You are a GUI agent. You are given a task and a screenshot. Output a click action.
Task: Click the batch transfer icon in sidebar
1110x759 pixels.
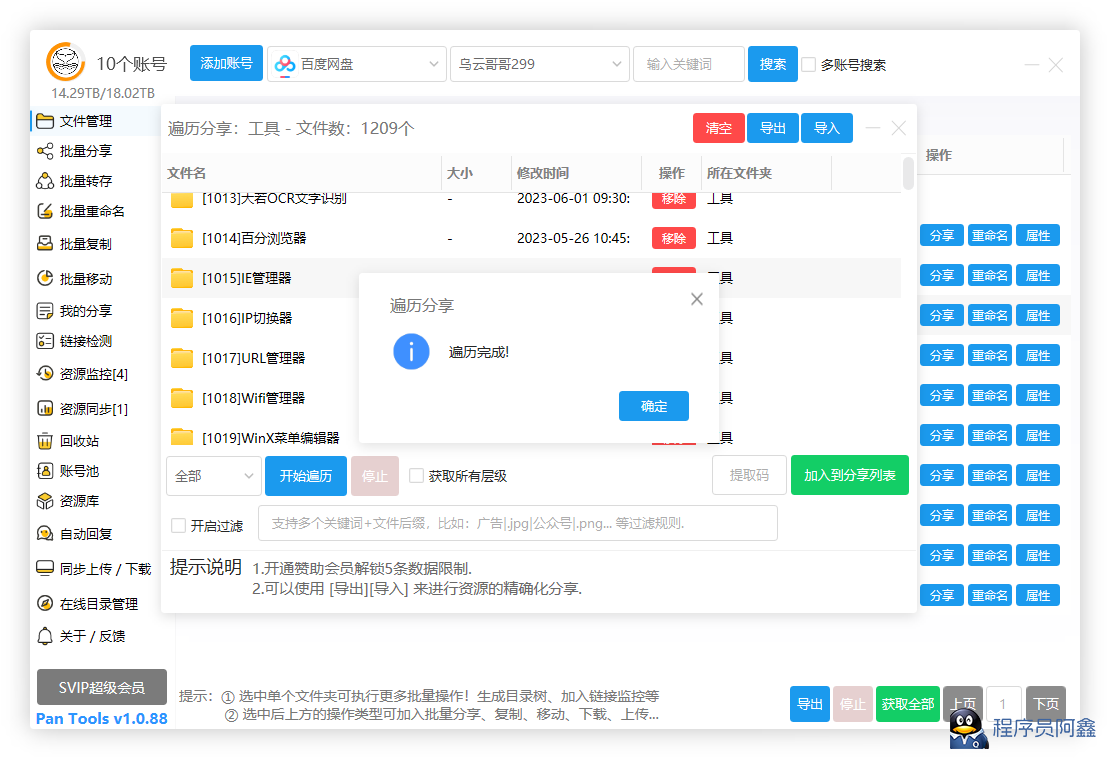44,181
